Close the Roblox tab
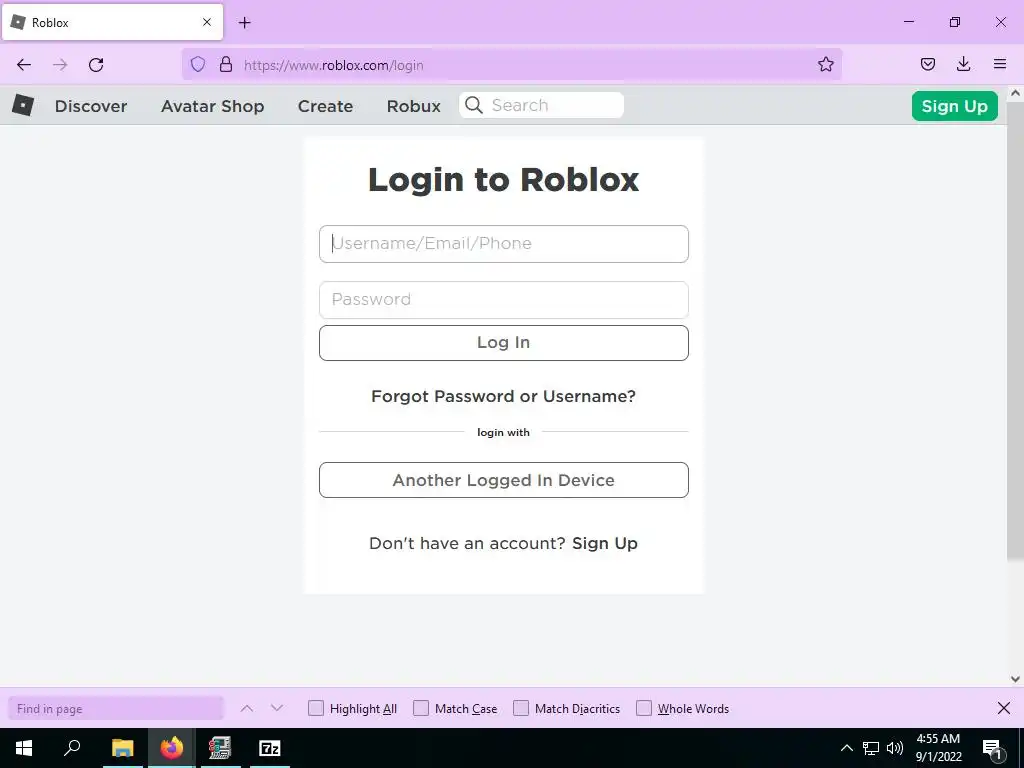The height and width of the screenshot is (768, 1024). coord(207,22)
